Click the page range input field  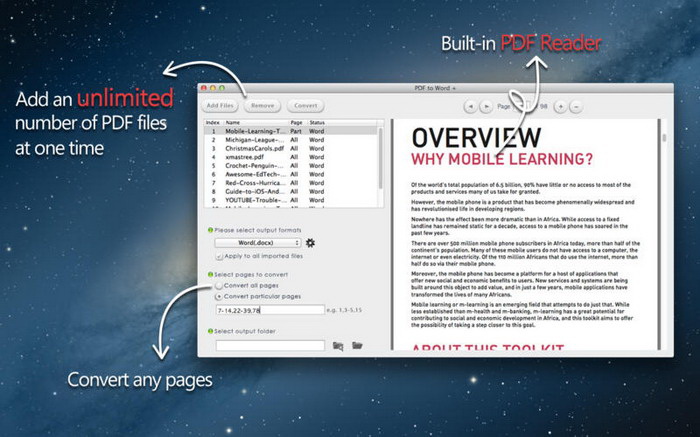(x=270, y=310)
